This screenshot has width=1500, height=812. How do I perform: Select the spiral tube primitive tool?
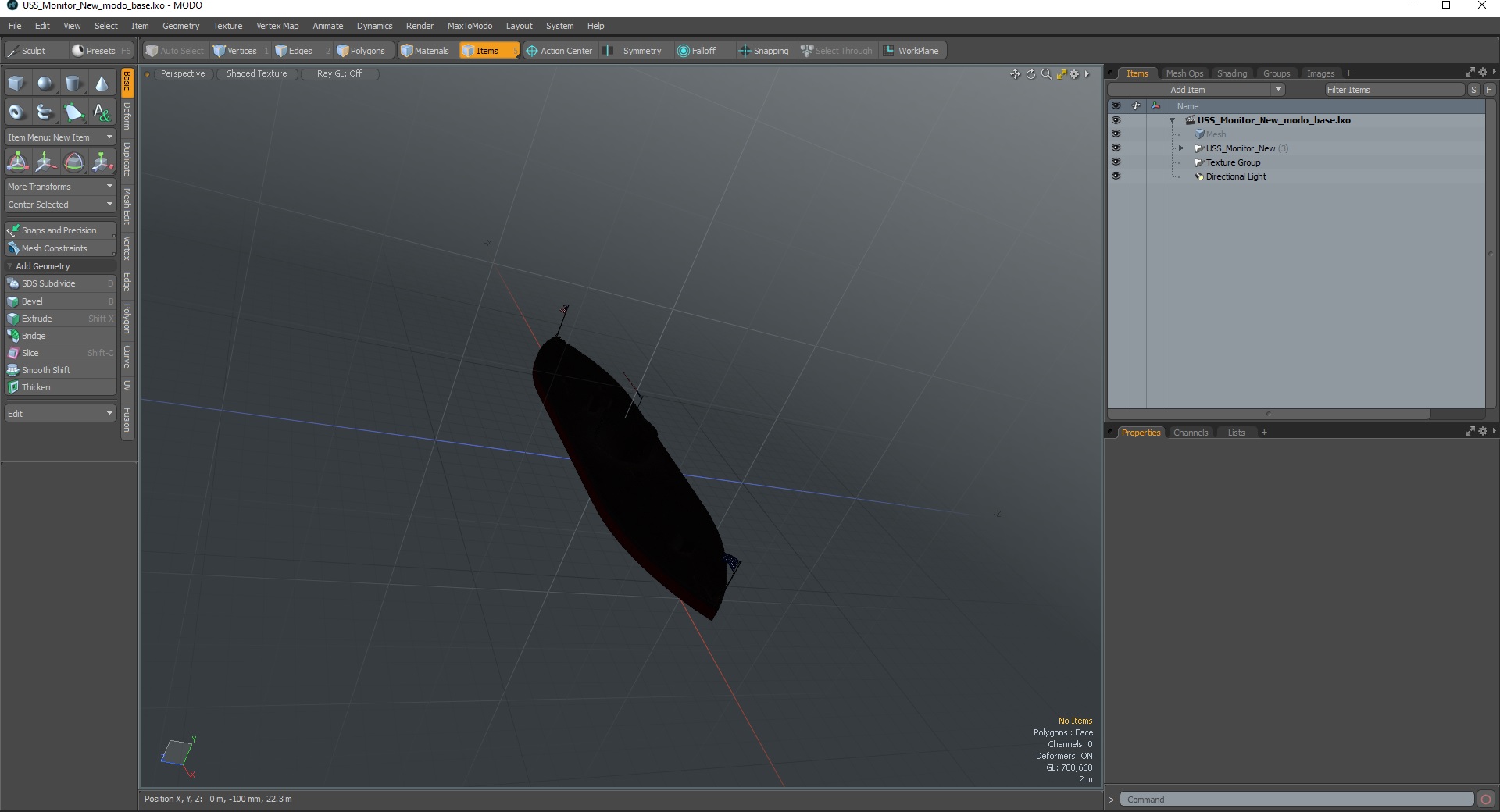click(x=45, y=112)
